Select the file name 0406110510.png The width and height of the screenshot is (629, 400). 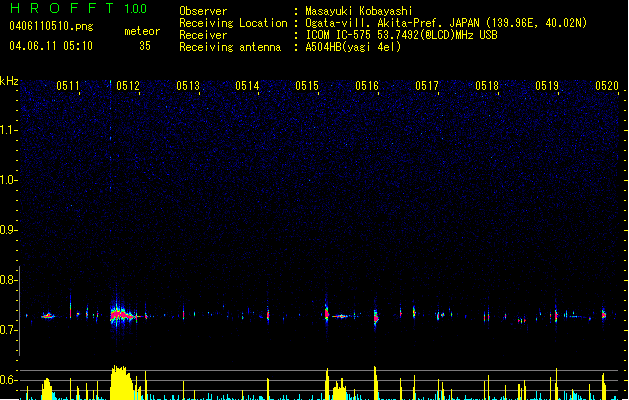pos(51,26)
